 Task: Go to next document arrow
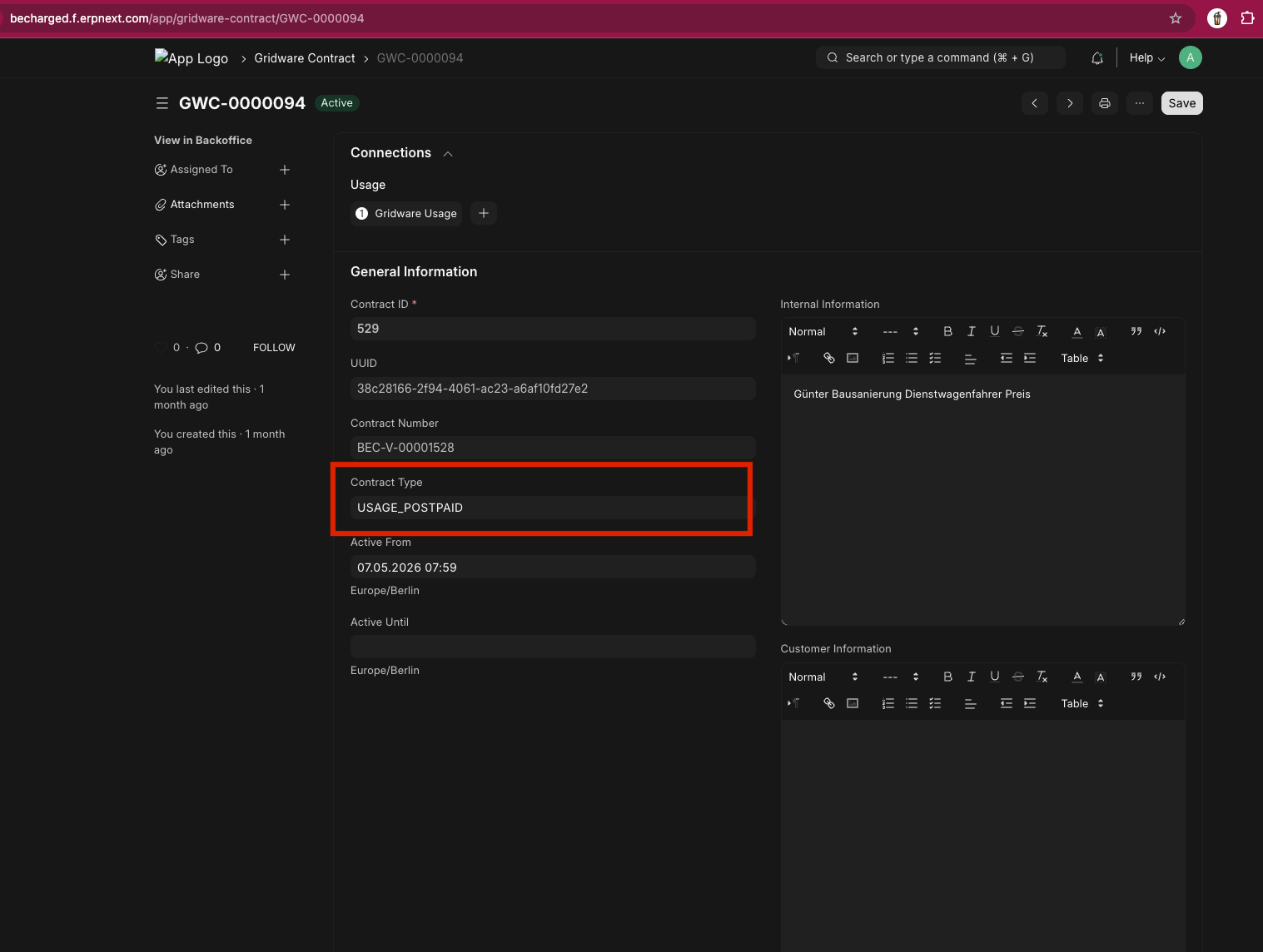tap(1070, 103)
